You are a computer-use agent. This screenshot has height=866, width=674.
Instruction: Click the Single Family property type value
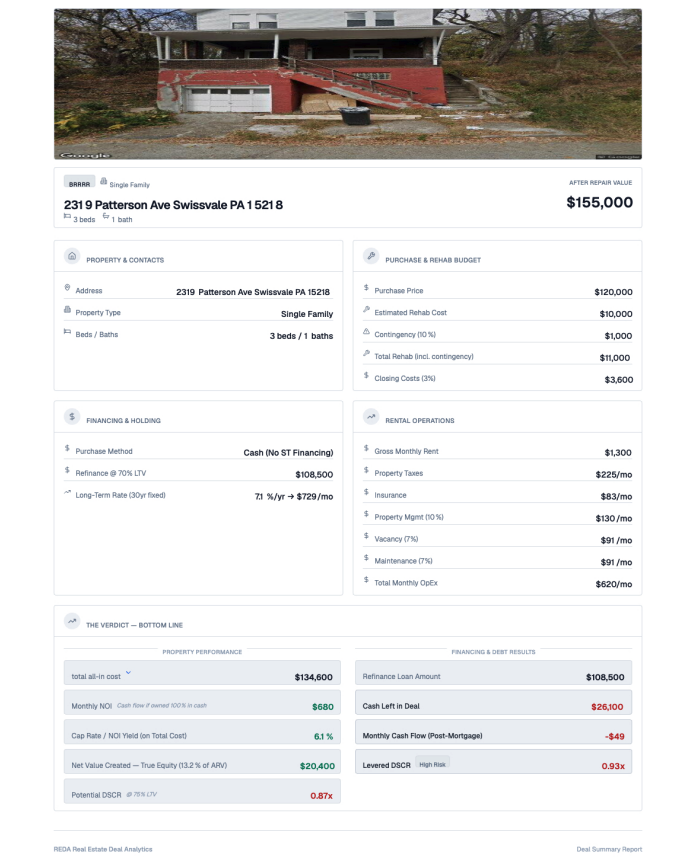pyautogui.click(x=307, y=314)
